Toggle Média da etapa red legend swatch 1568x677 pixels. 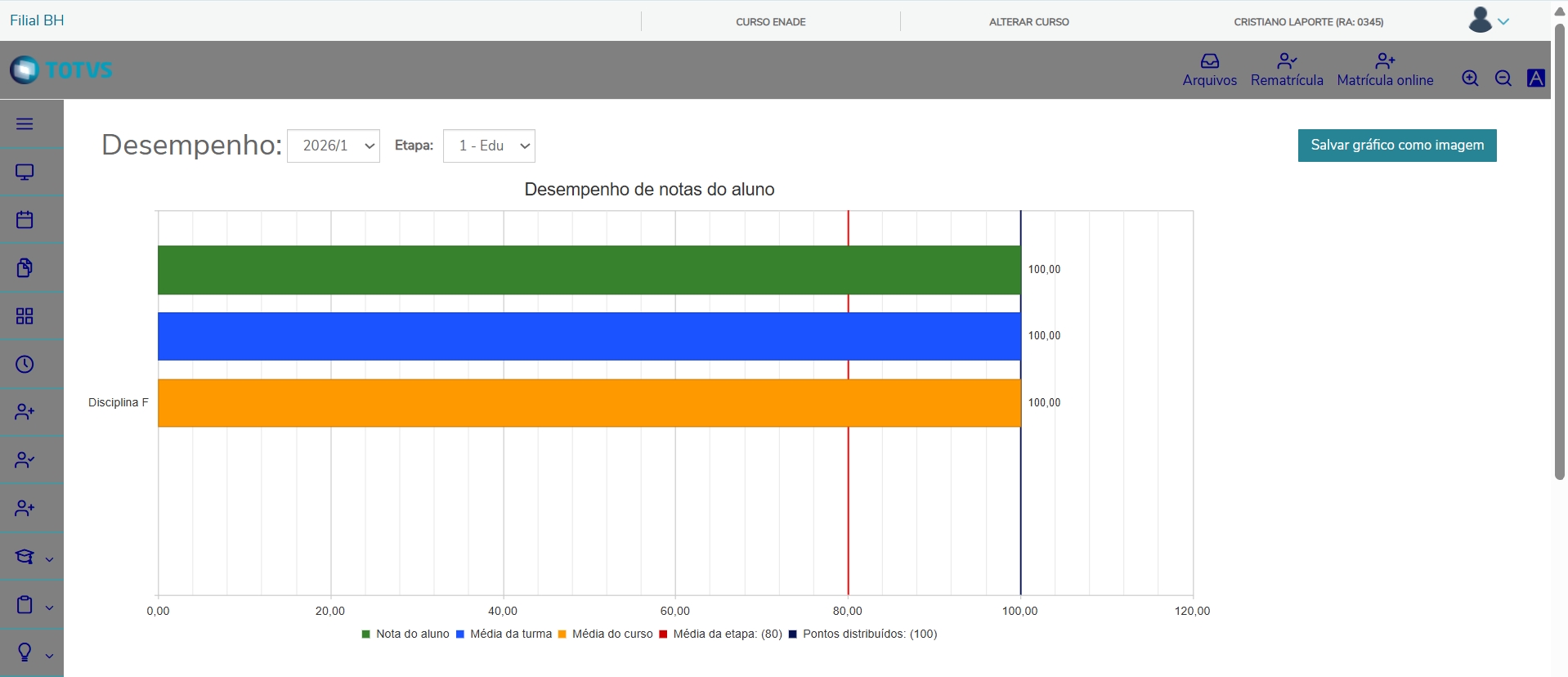[663, 634]
